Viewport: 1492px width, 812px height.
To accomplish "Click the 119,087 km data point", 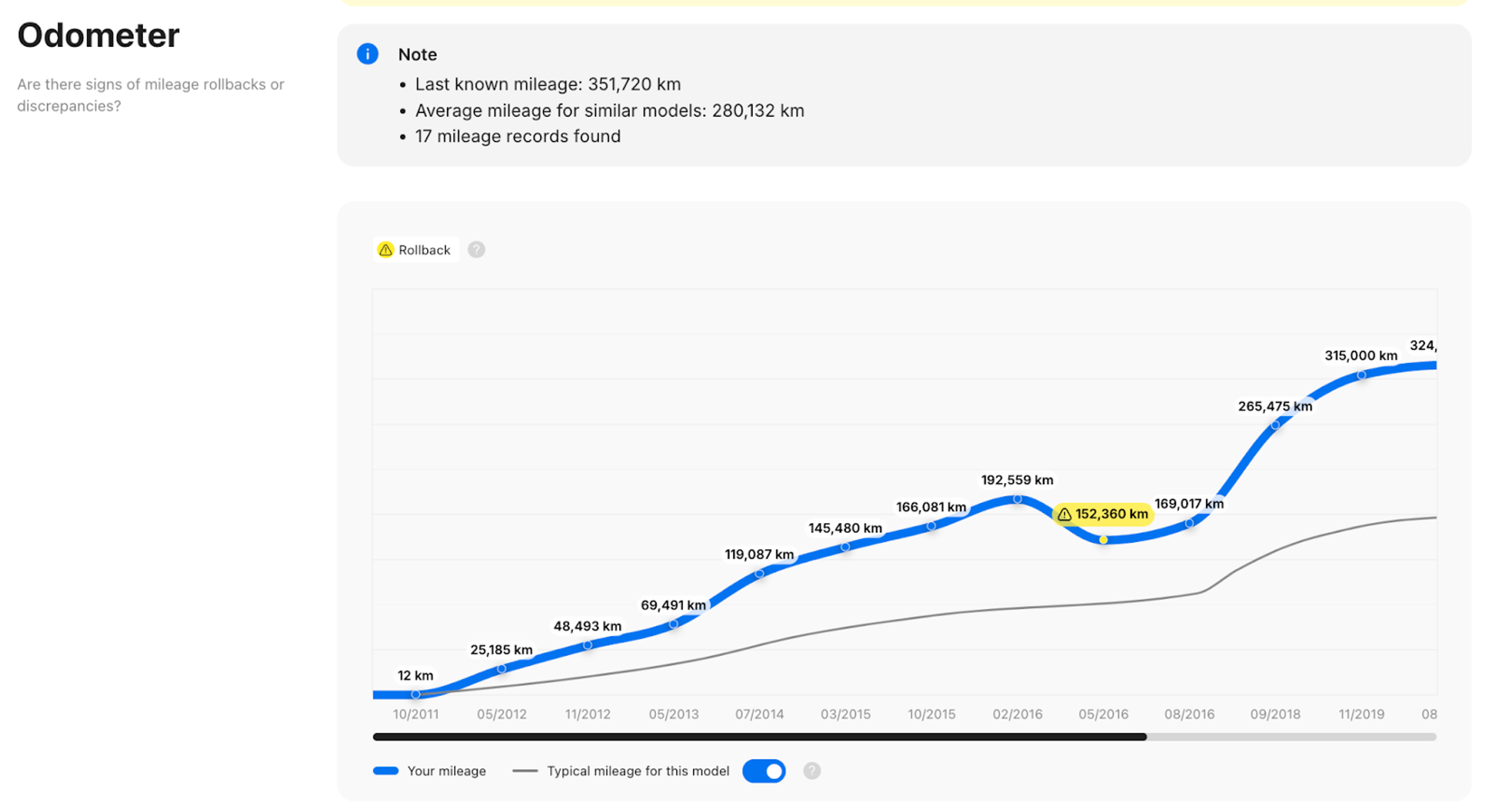I will [x=759, y=573].
